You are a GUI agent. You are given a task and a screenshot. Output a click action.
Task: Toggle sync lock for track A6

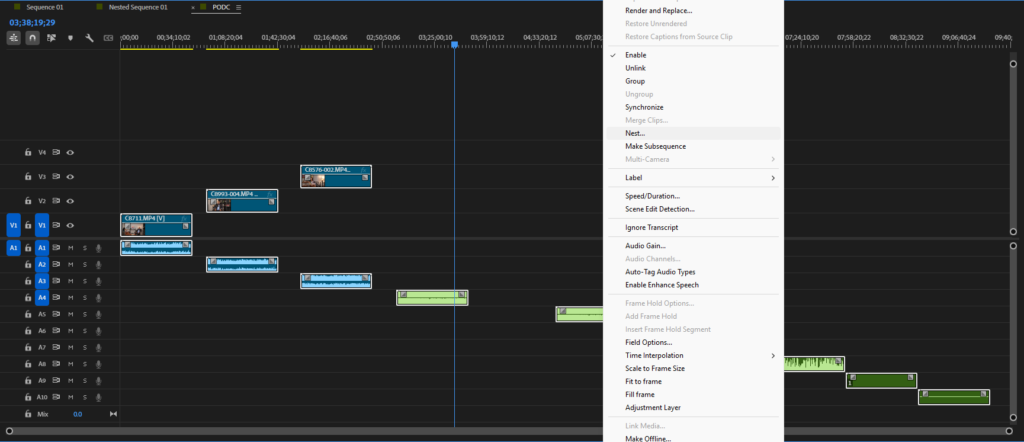56,330
